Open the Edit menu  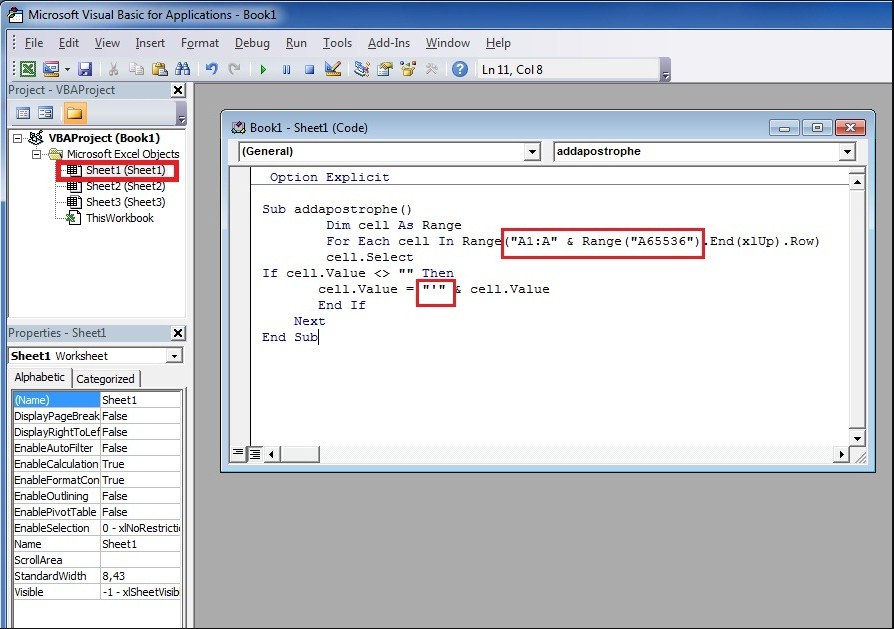69,43
